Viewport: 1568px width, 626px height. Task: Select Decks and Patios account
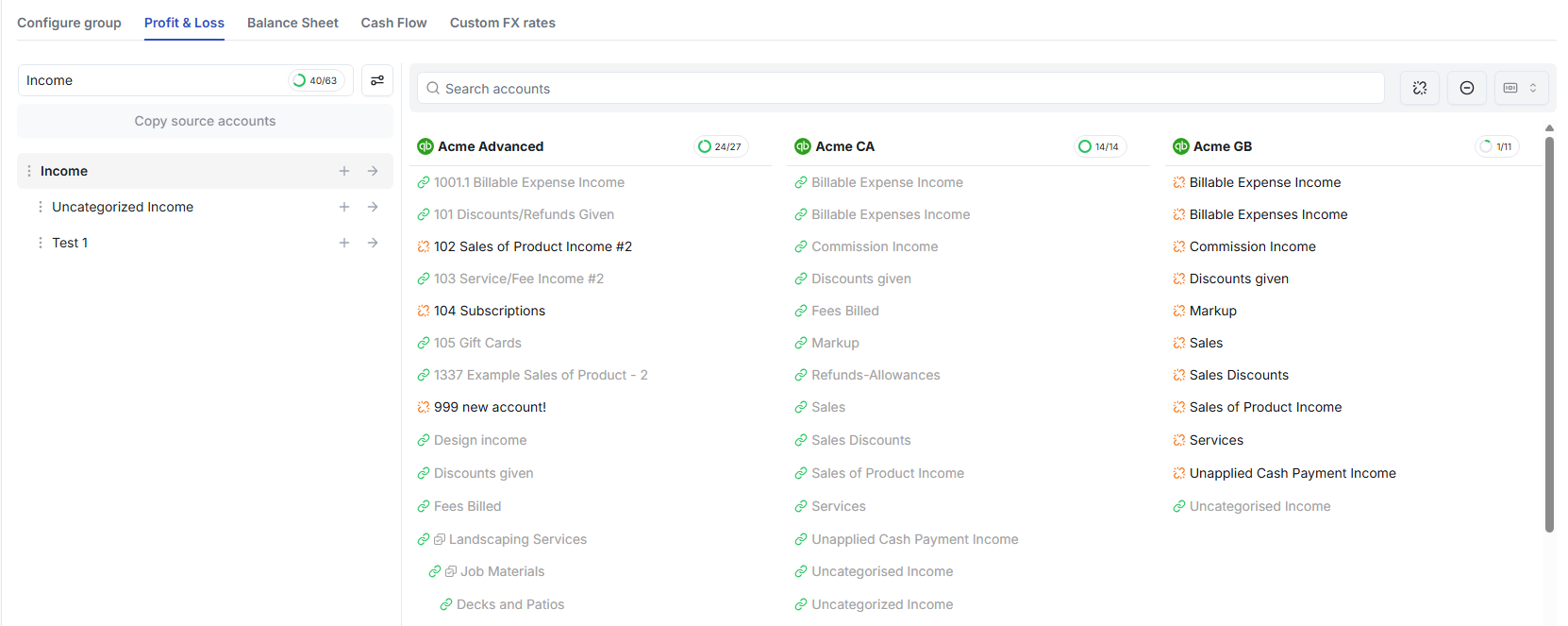(510, 604)
